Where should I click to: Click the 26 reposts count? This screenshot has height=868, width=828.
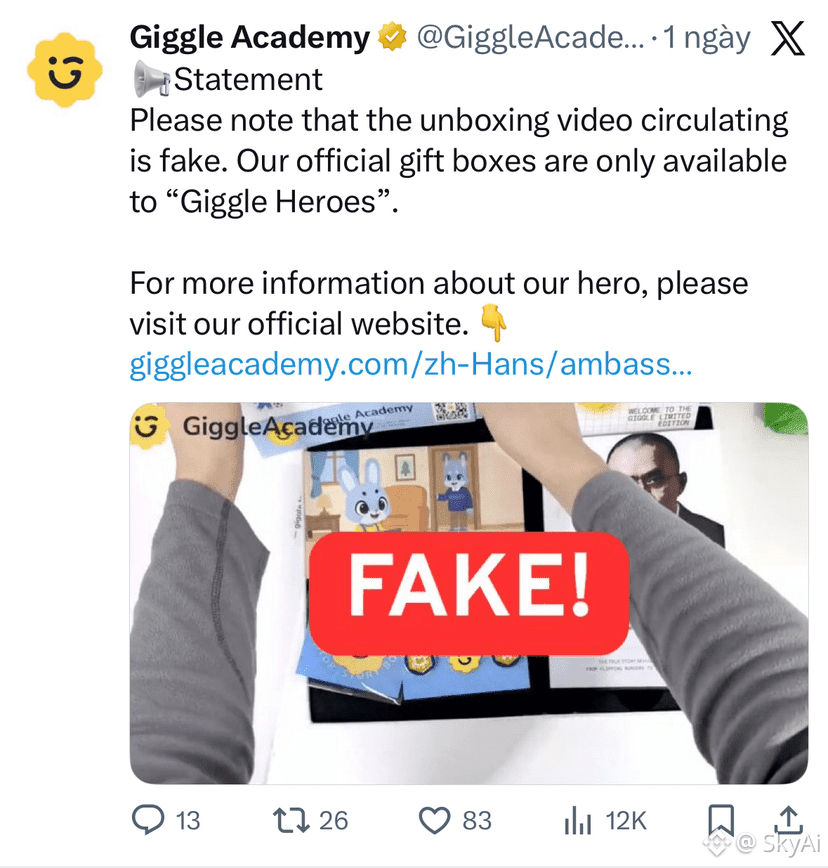click(x=334, y=820)
